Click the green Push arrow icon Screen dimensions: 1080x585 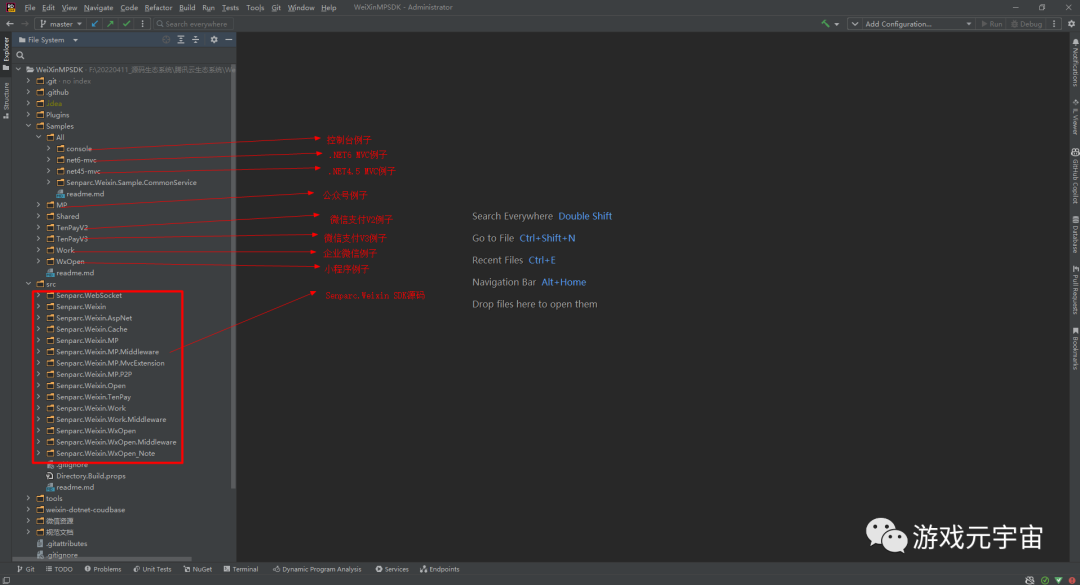[x=110, y=23]
